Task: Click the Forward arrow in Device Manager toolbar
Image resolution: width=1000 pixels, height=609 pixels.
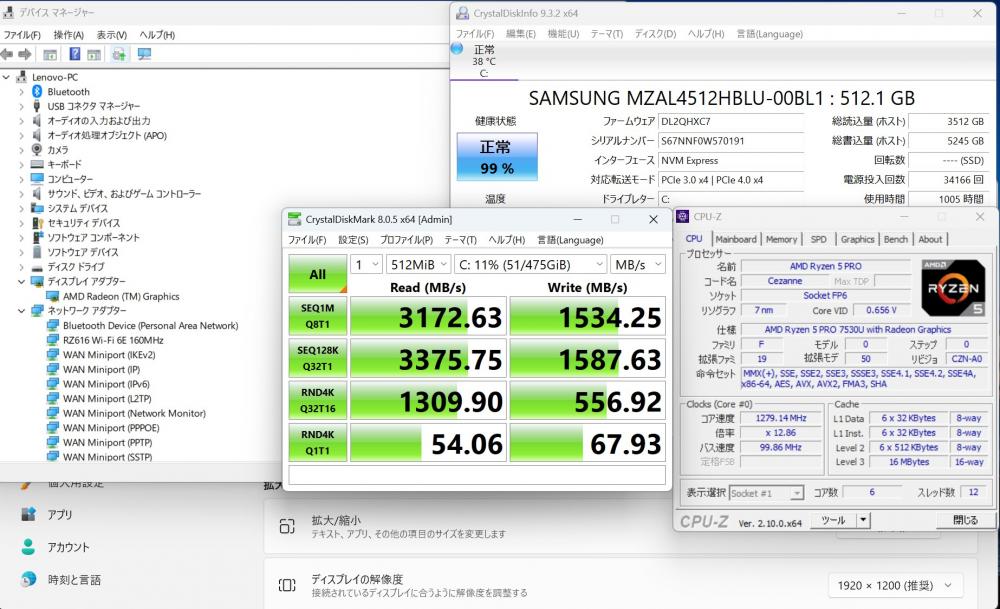Action: click(x=25, y=55)
